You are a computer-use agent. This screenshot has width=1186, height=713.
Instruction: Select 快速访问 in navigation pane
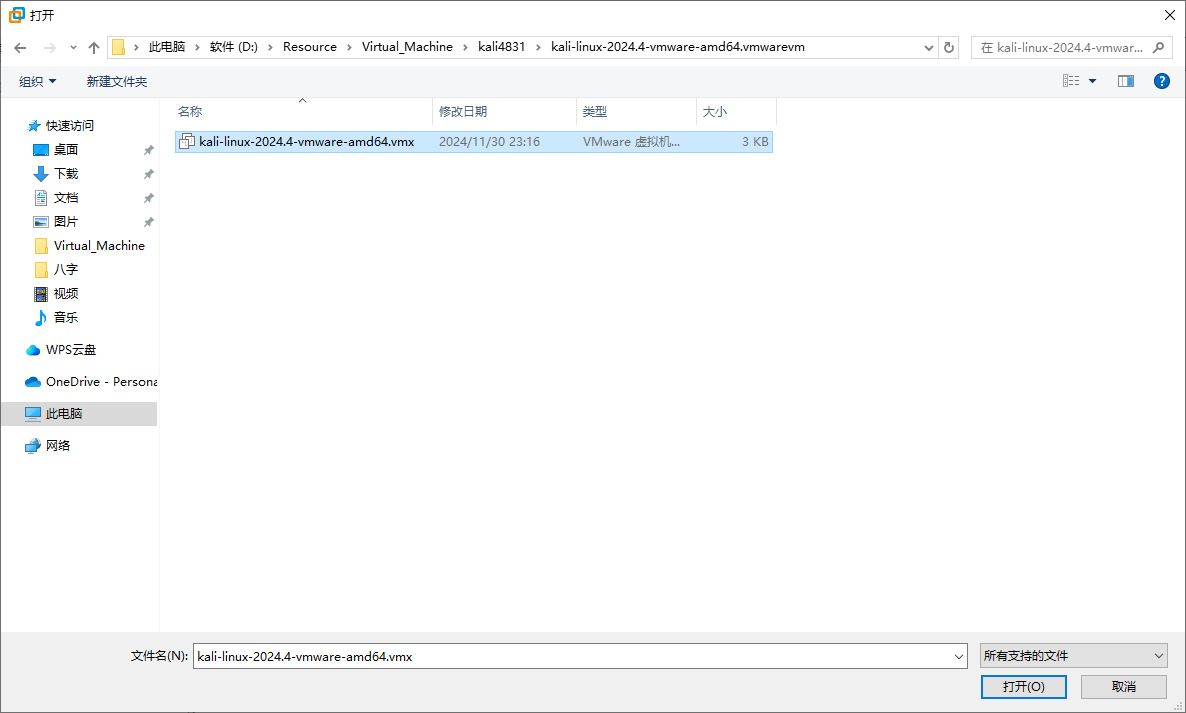coord(70,126)
